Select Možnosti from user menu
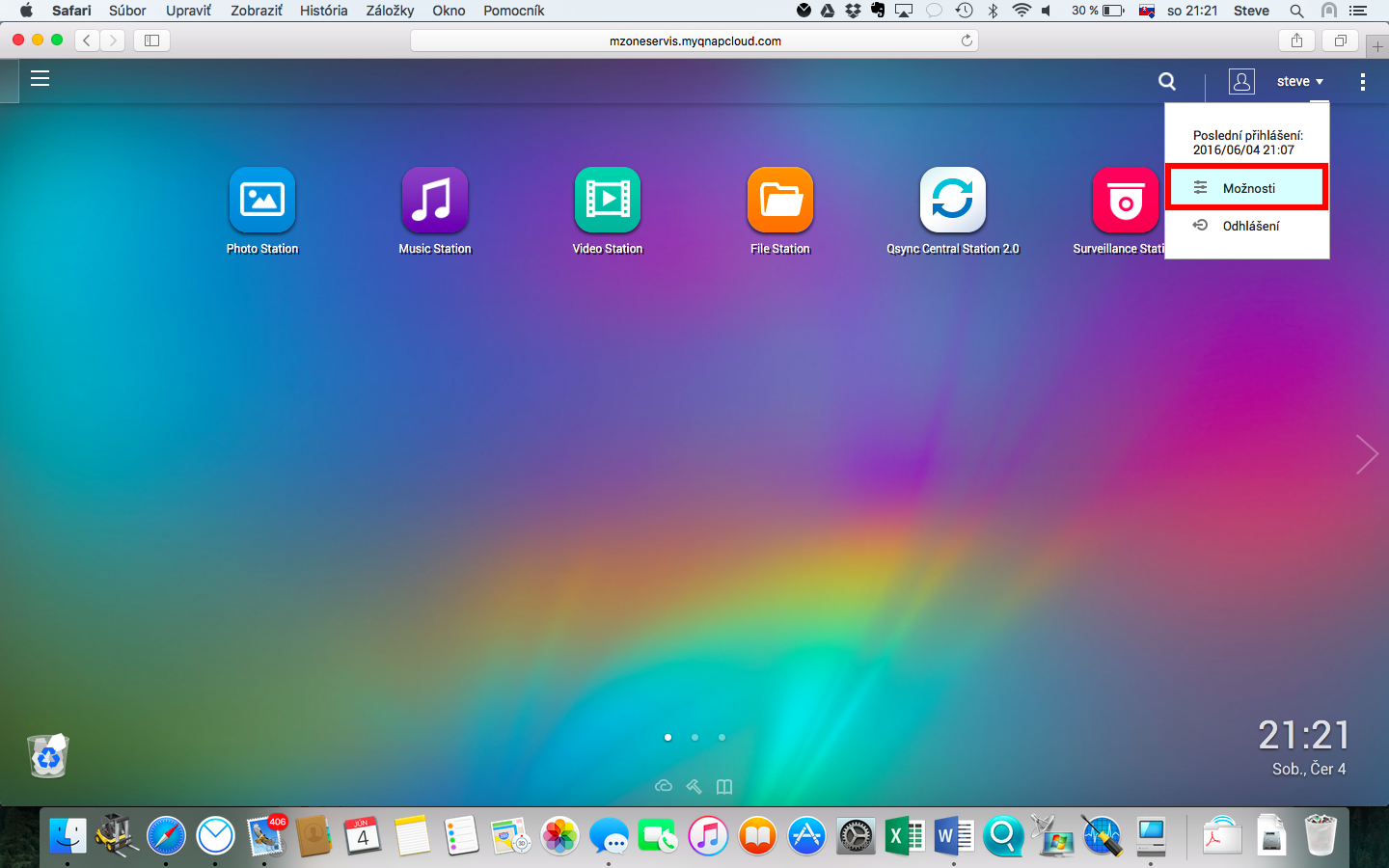This screenshot has width=1389, height=868. pos(1247,188)
